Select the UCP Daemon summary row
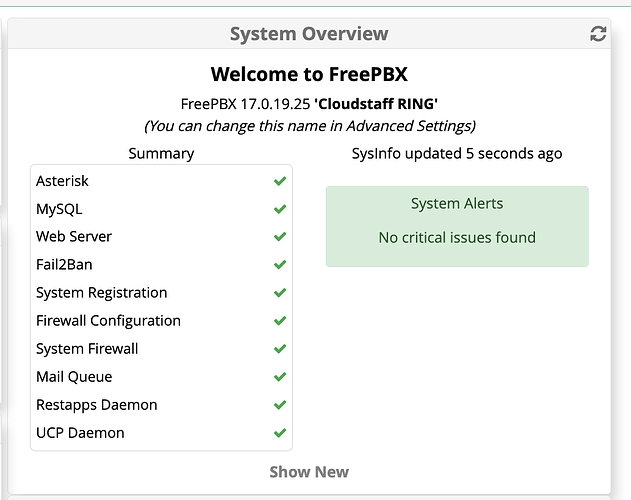 161,433
